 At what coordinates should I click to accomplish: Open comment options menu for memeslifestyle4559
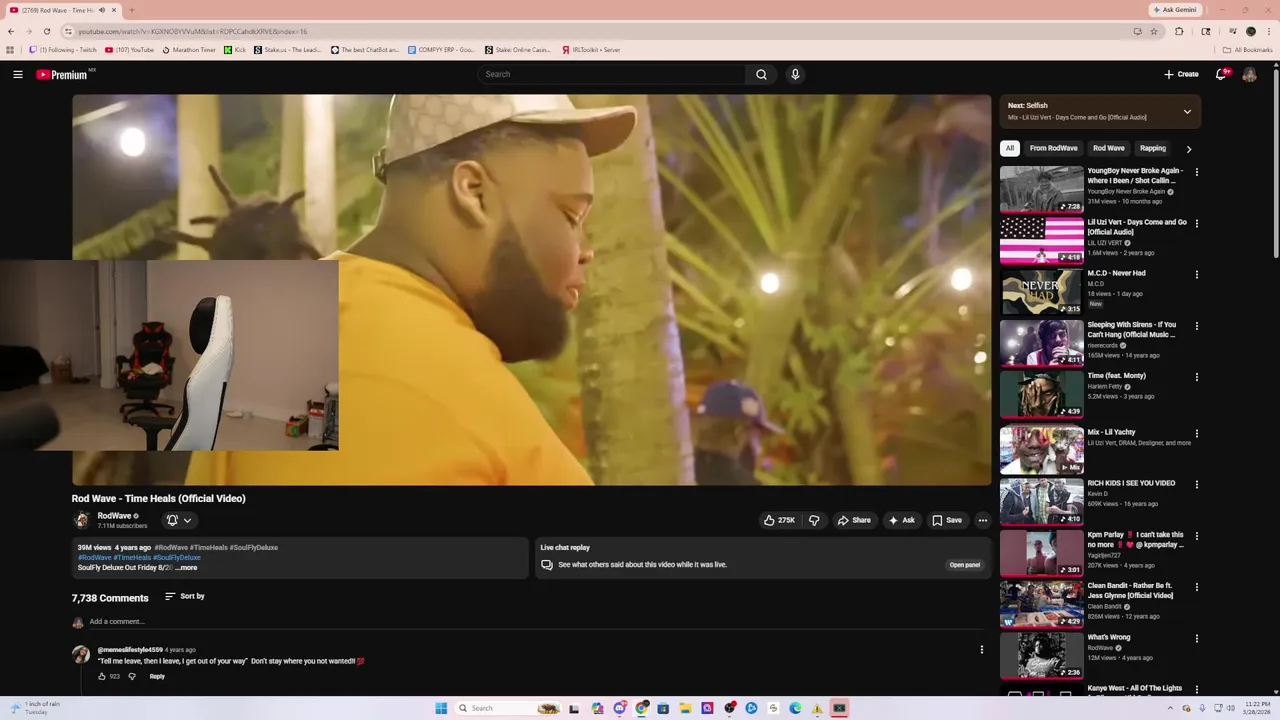(x=981, y=649)
